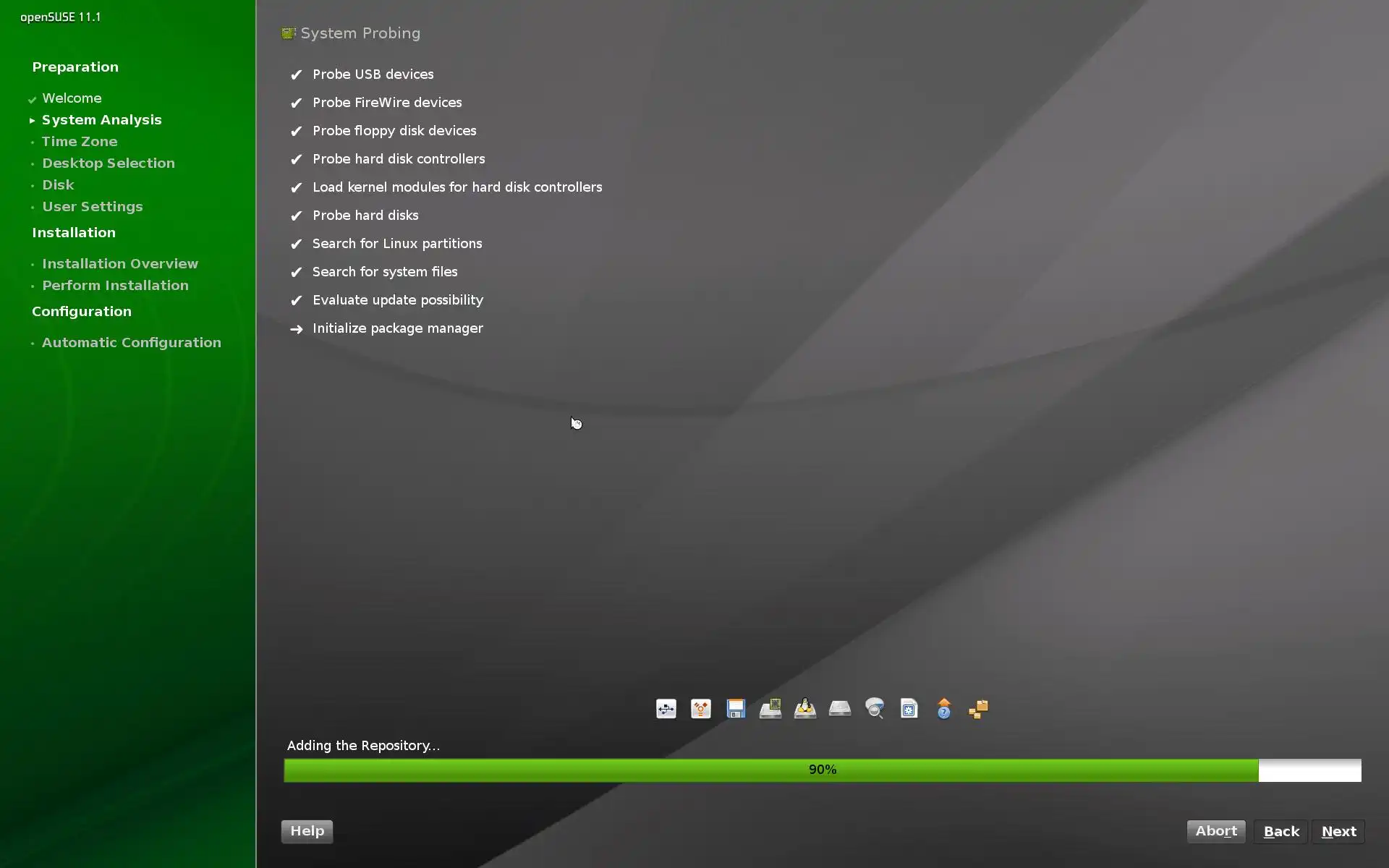Click the USB devices probe icon

(x=666, y=709)
